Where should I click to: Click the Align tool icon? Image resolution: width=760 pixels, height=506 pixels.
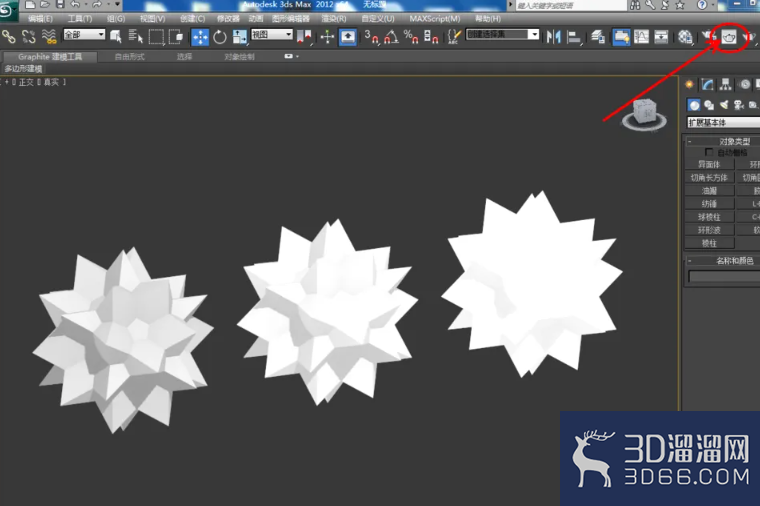click(574, 37)
